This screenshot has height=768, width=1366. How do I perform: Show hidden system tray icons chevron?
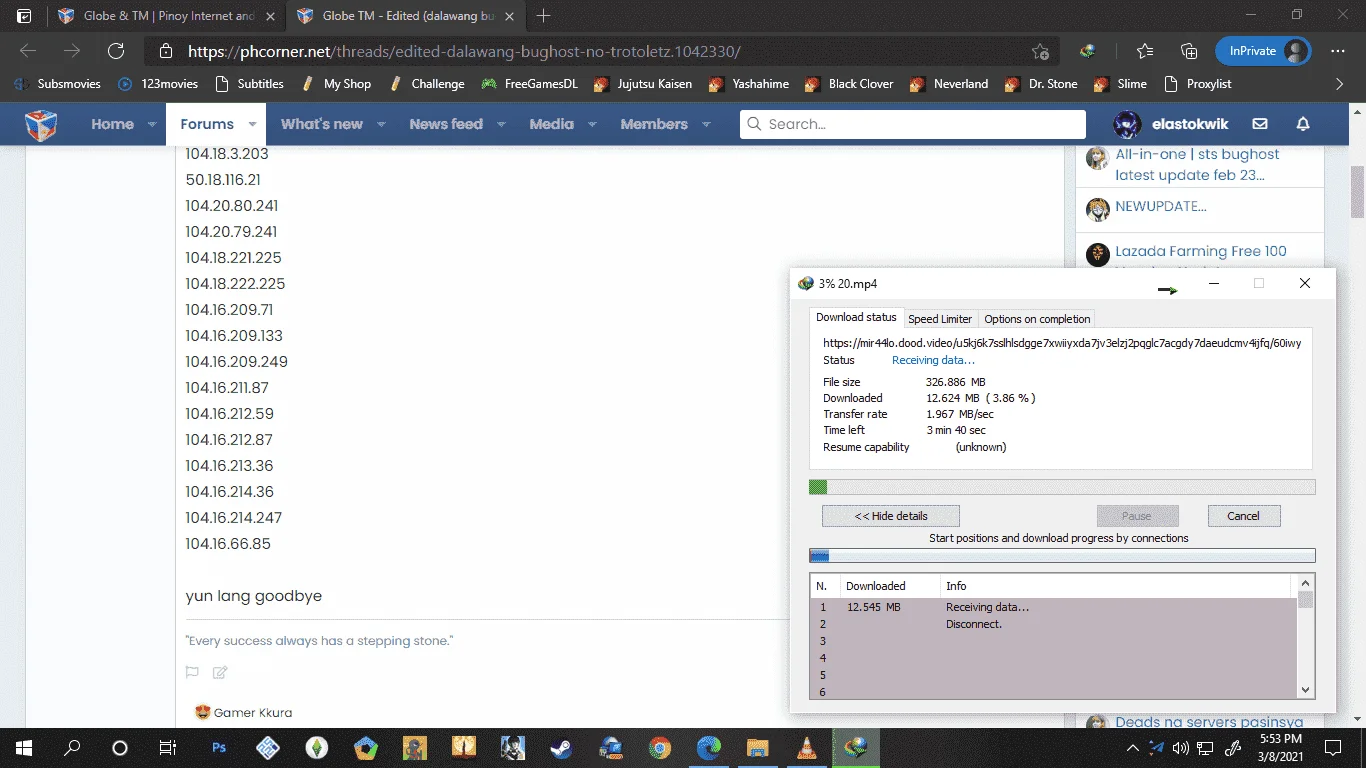pos(1132,747)
